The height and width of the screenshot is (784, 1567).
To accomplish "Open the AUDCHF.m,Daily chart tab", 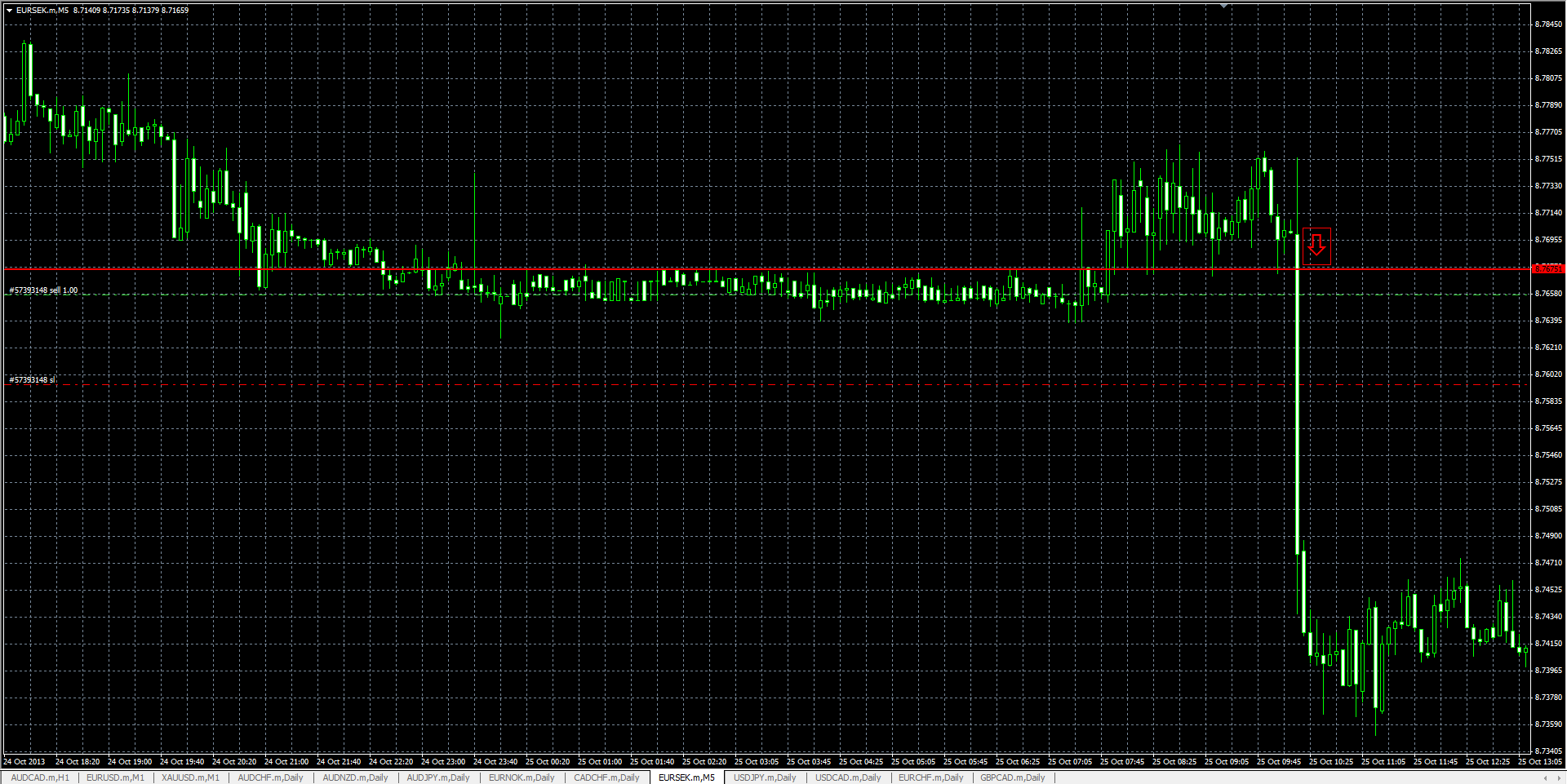I will point(270,777).
